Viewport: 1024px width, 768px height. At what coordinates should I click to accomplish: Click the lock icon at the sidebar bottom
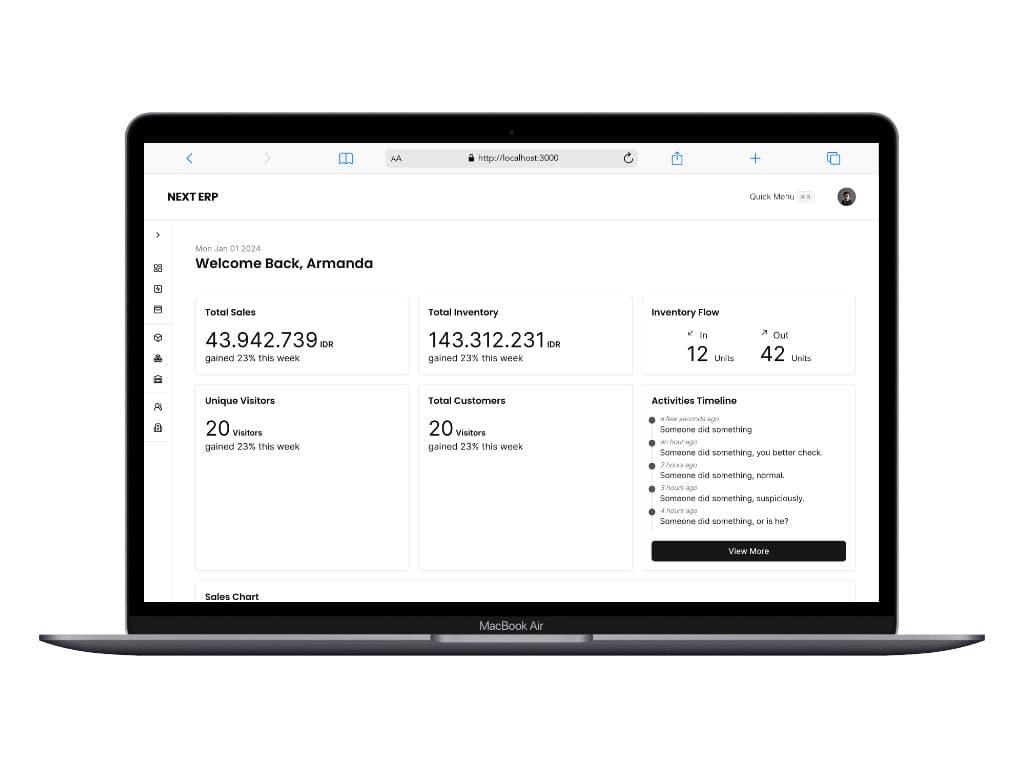coord(158,427)
